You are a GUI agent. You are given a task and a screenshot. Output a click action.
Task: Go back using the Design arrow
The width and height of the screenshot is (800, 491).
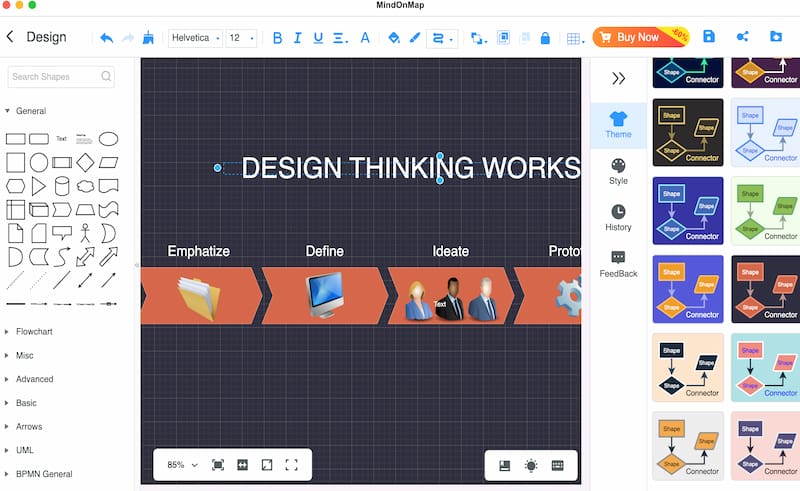pos(10,37)
